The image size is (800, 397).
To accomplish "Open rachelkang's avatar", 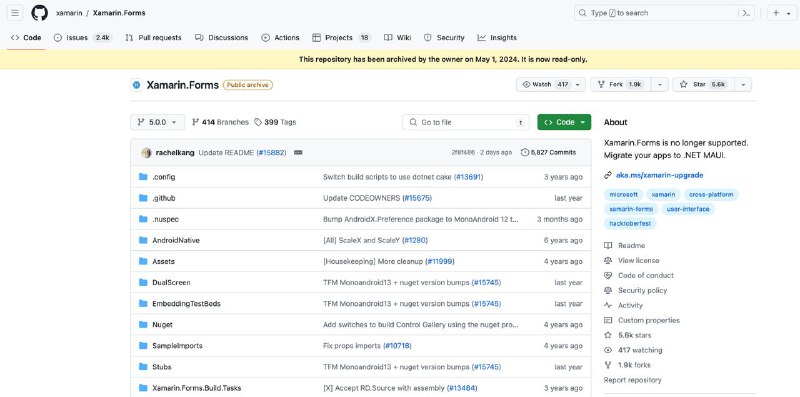I will tap(146, 153).
